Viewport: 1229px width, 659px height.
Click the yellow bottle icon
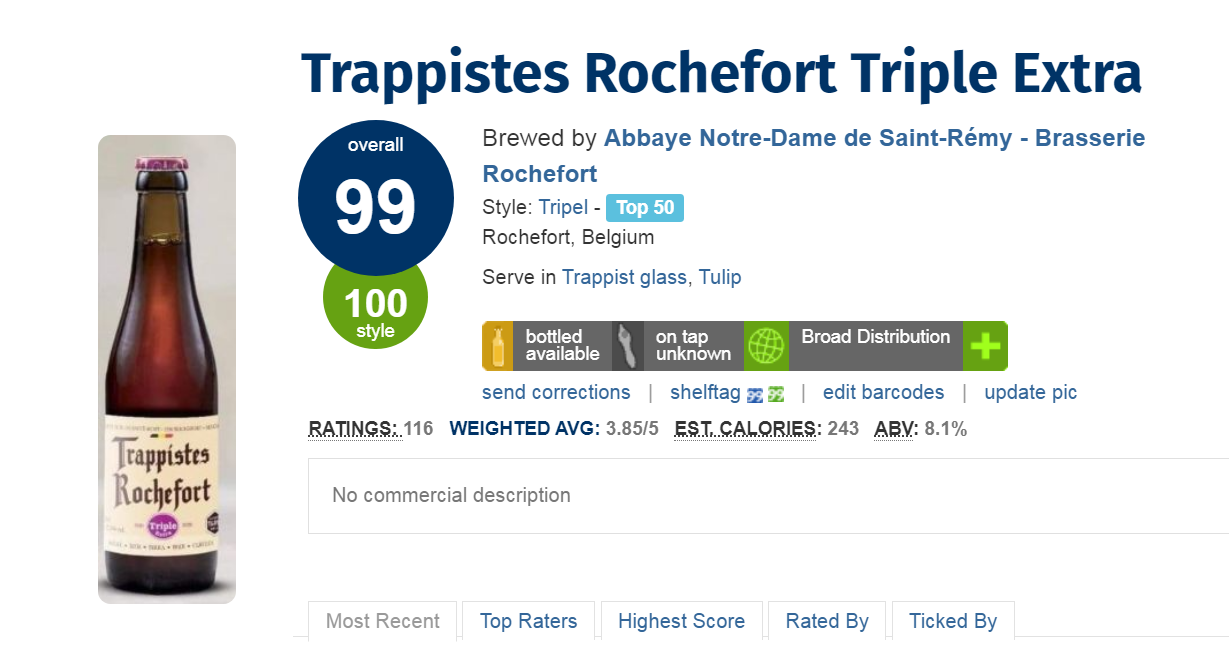coord(497,346)
